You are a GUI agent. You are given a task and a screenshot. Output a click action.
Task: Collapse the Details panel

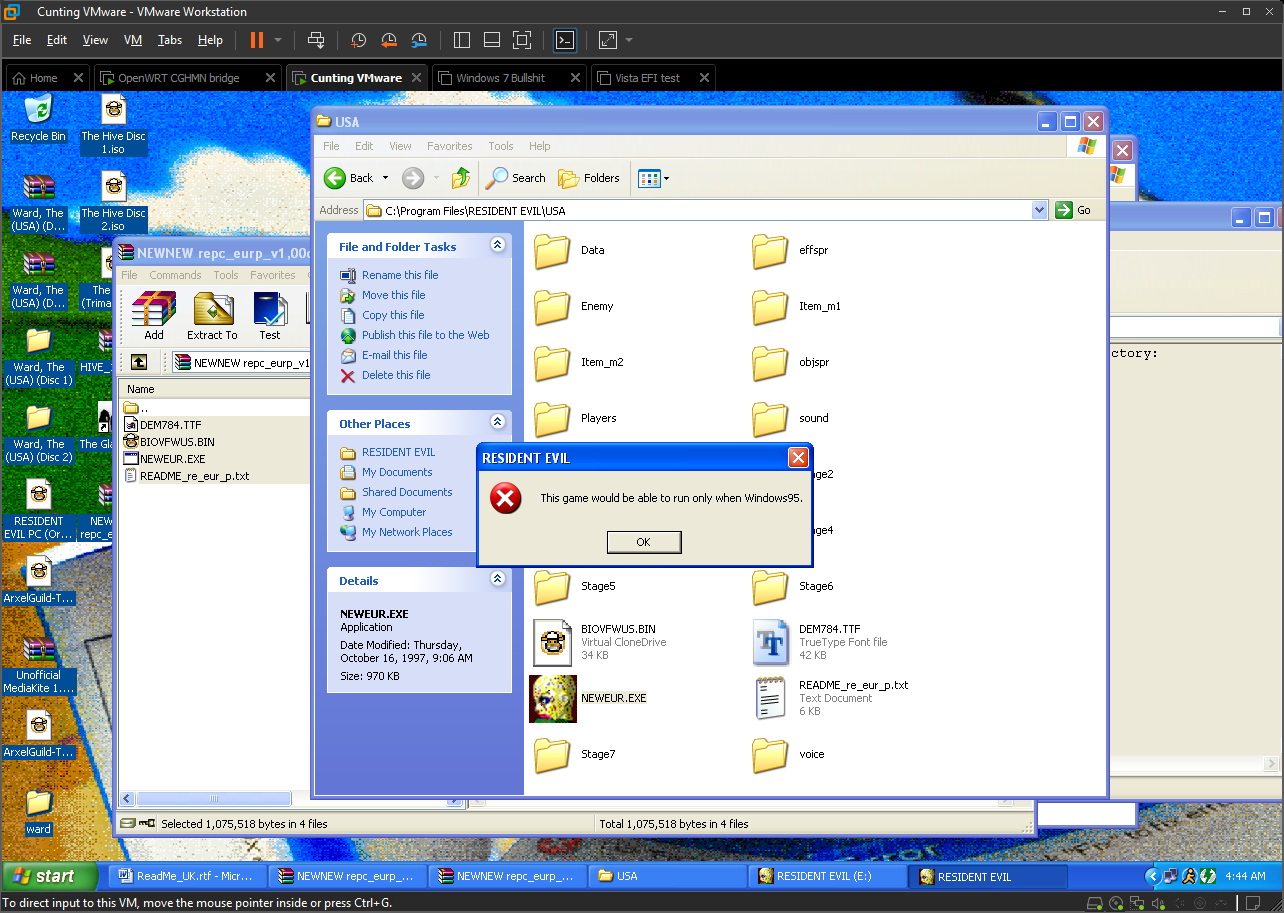[x=497, y=580]
